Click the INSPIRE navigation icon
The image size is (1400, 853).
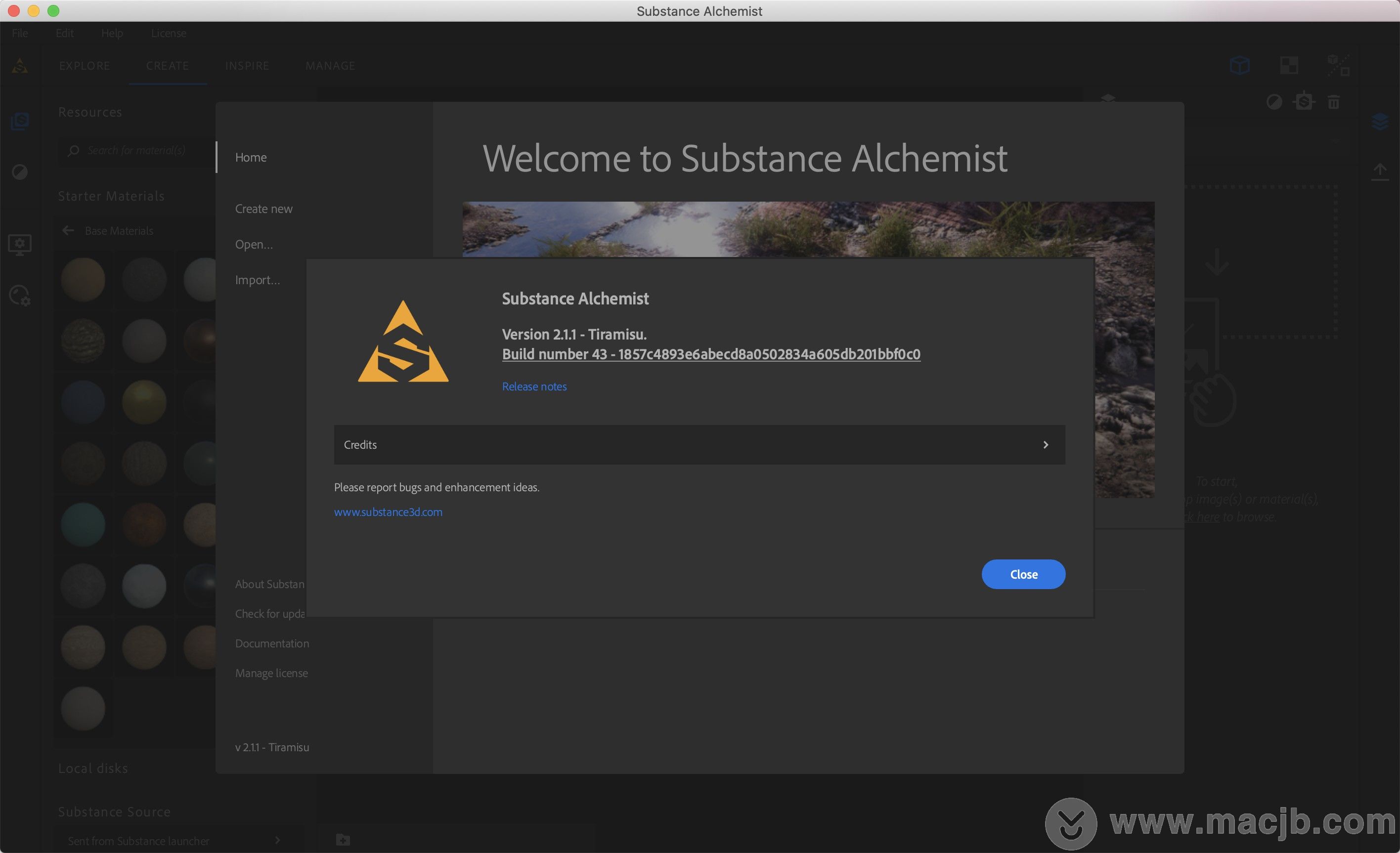point(246,66)
